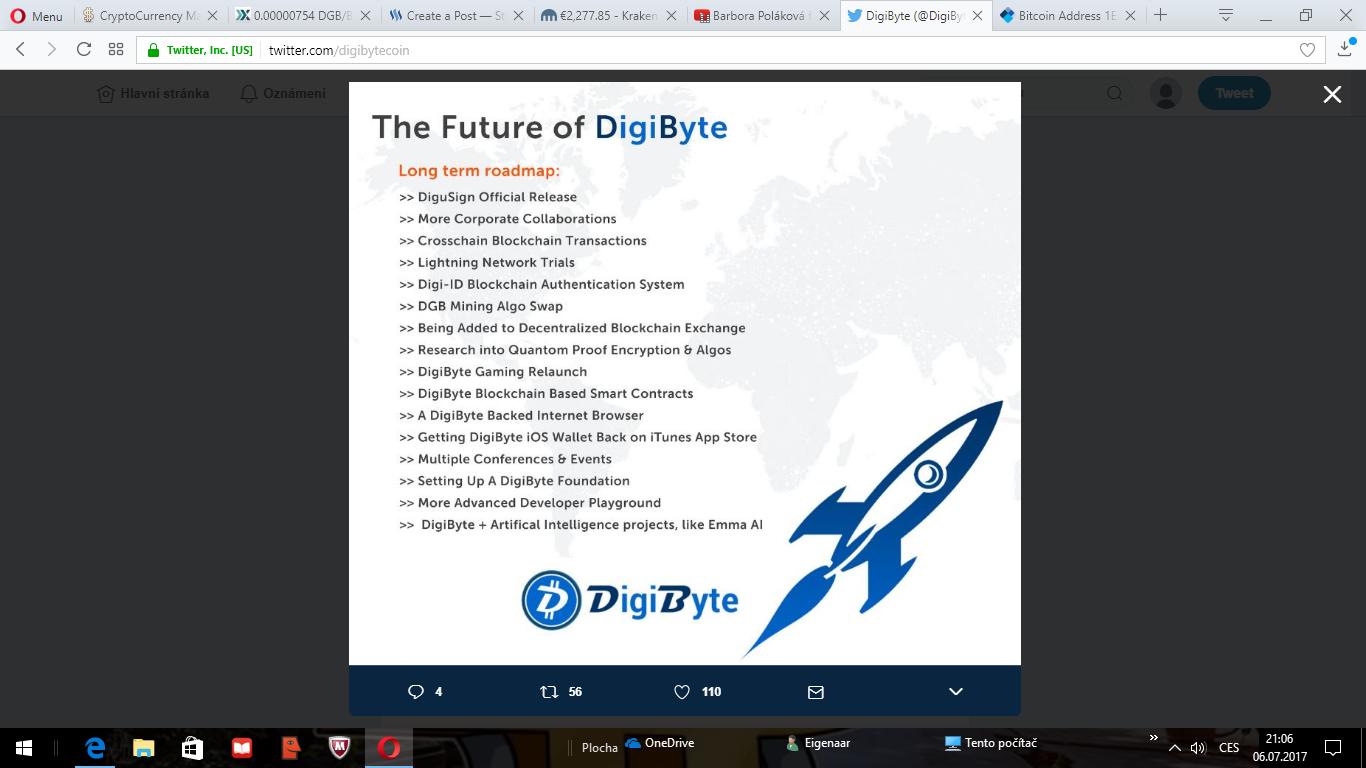This screenshot has width=1366, height=768.
Task: Retweet using the retweet arrows icon
Action: (x=549, y=691)
